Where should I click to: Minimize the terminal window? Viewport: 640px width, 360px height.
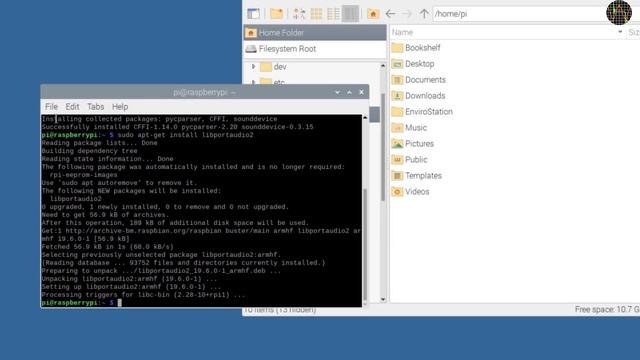(337, 92)
